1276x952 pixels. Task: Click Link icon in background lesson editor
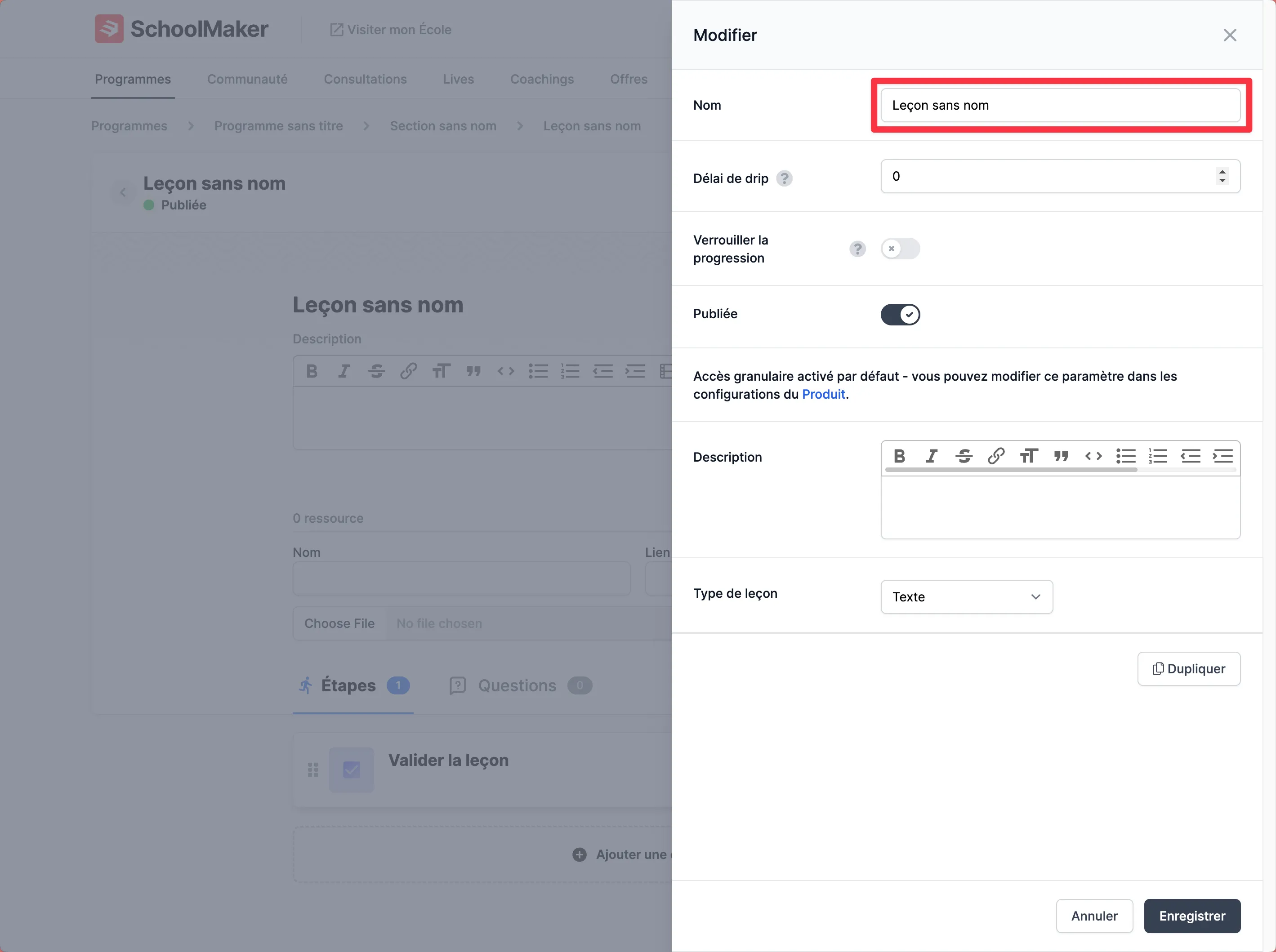click(x=409, y=371)
